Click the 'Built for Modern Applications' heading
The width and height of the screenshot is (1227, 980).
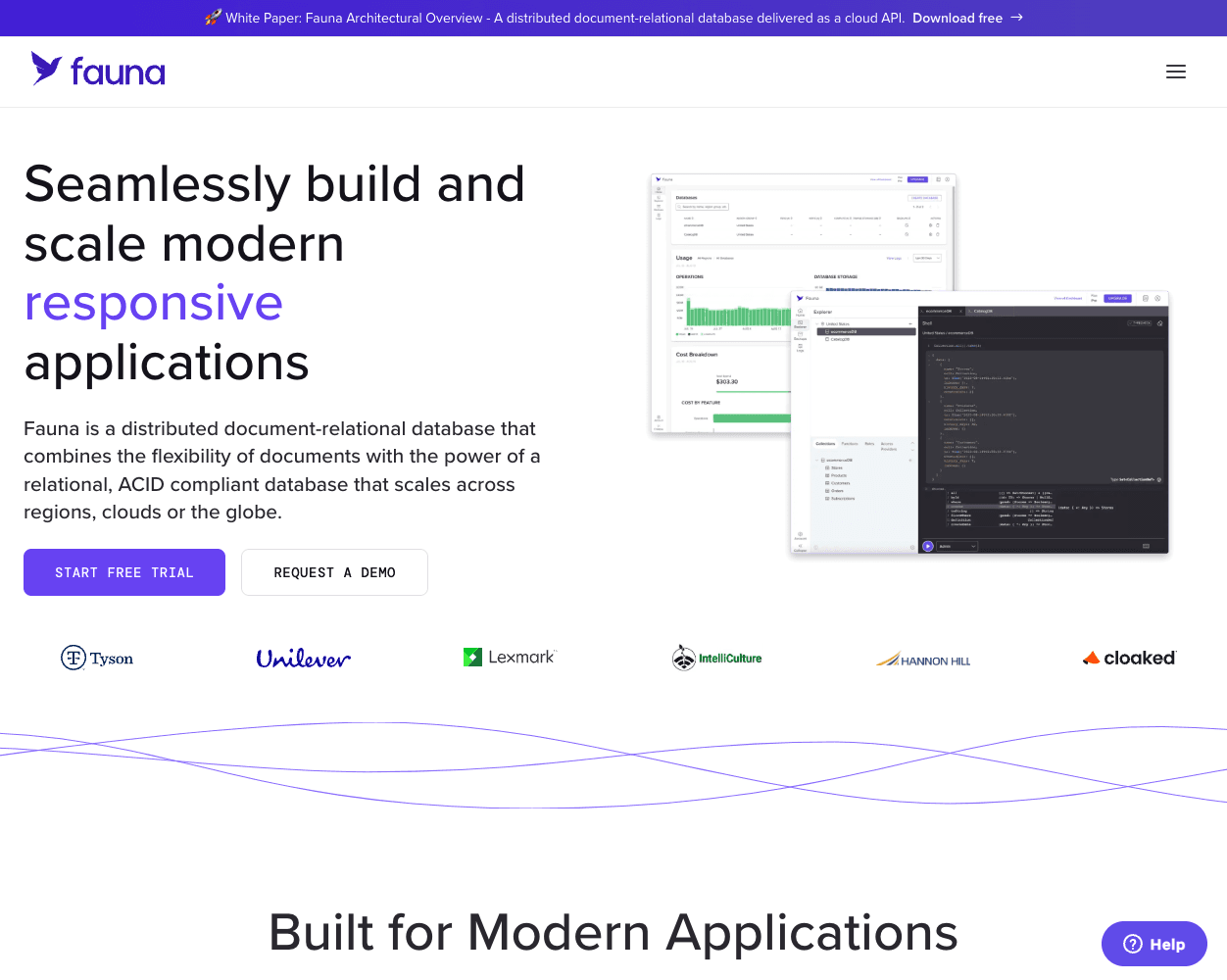click(613, 932)
